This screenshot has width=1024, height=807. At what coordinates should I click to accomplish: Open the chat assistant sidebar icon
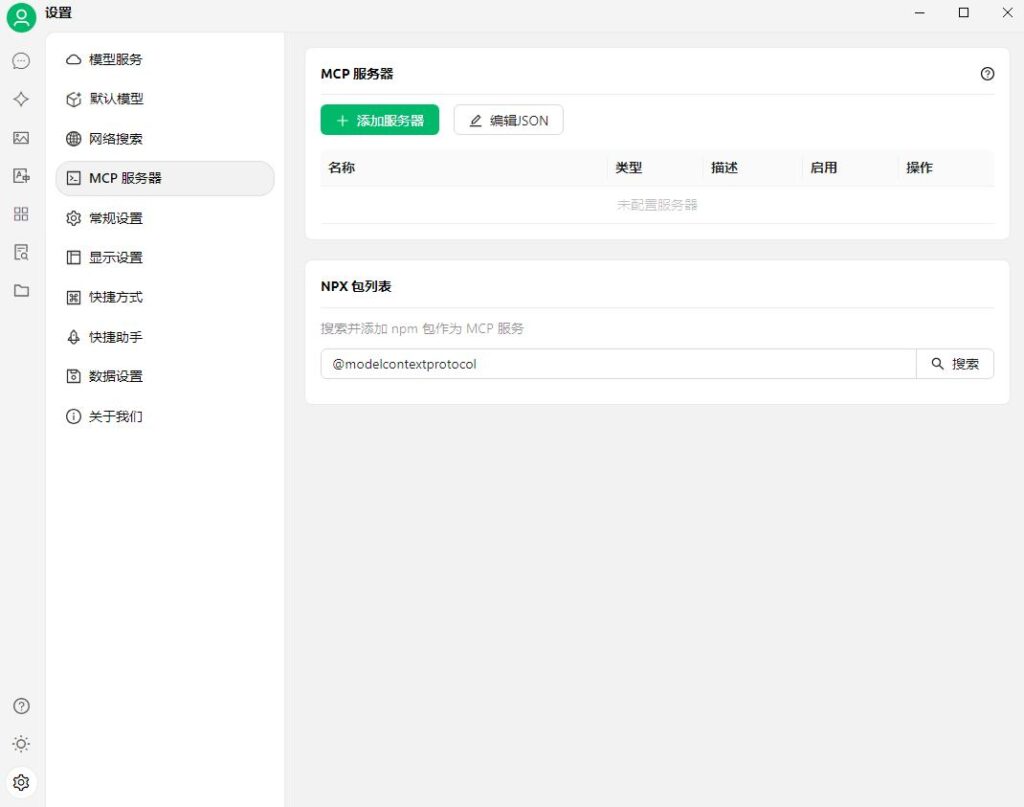[x=21, y=61]
